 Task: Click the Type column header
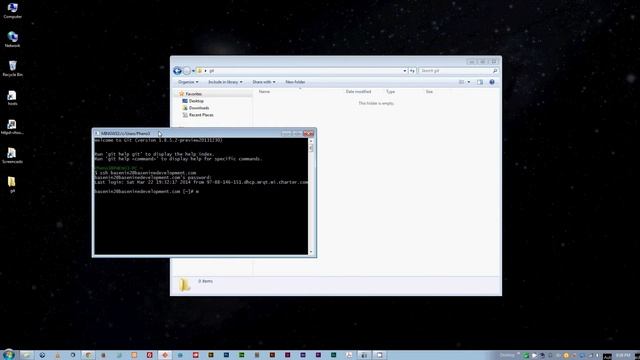(390, 92)
